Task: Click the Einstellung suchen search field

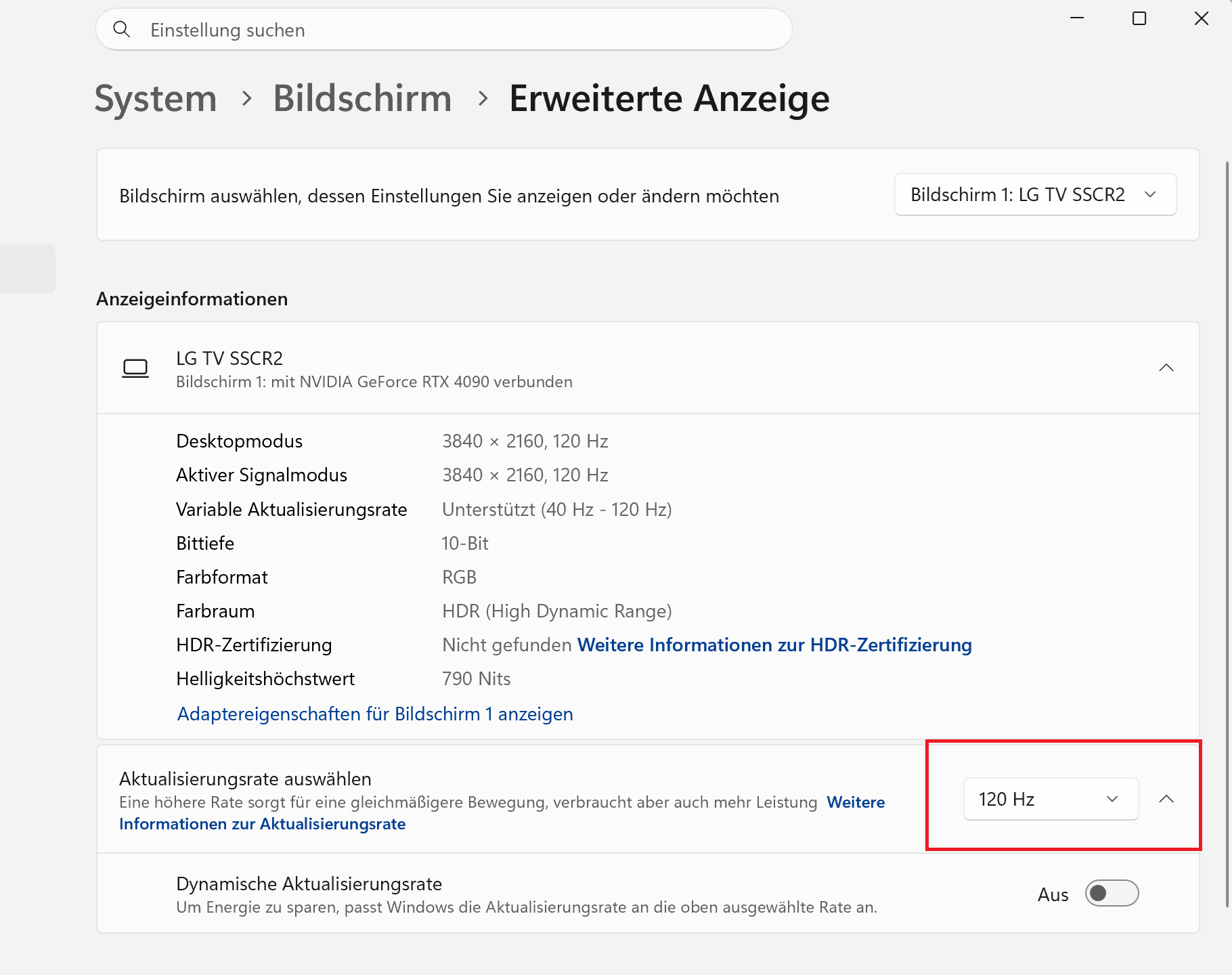Action: click(444, 29)
